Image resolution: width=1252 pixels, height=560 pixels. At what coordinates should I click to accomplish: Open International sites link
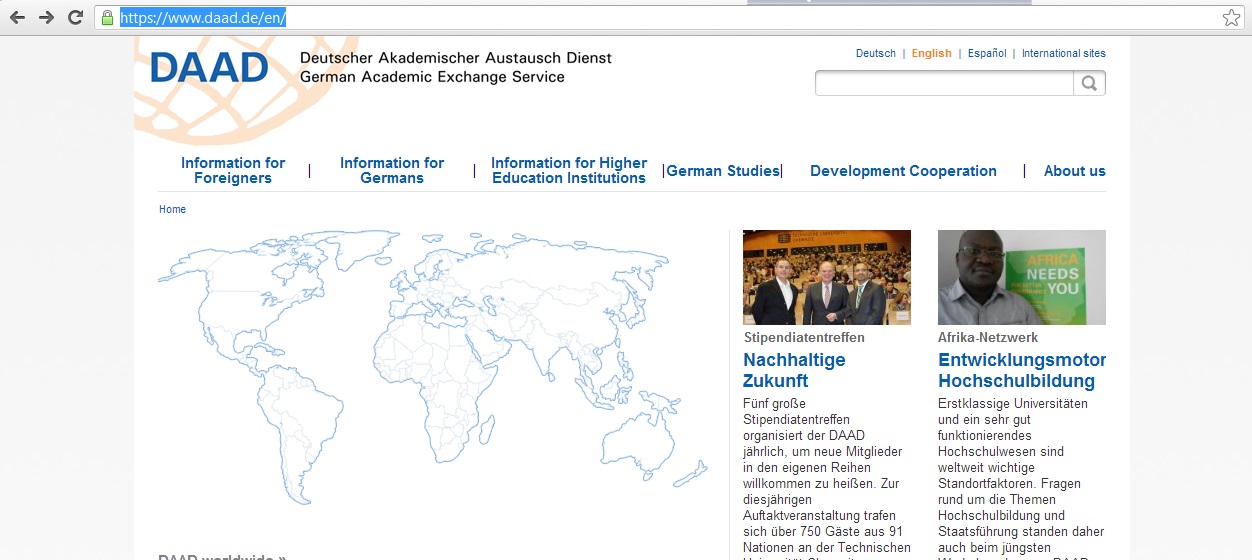pos(1064,53)
